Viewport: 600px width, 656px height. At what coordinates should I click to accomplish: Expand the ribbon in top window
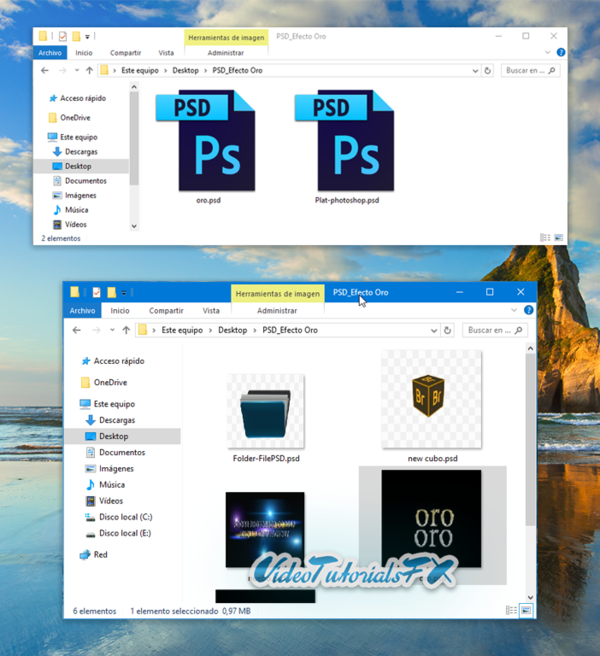coord(547,52)
